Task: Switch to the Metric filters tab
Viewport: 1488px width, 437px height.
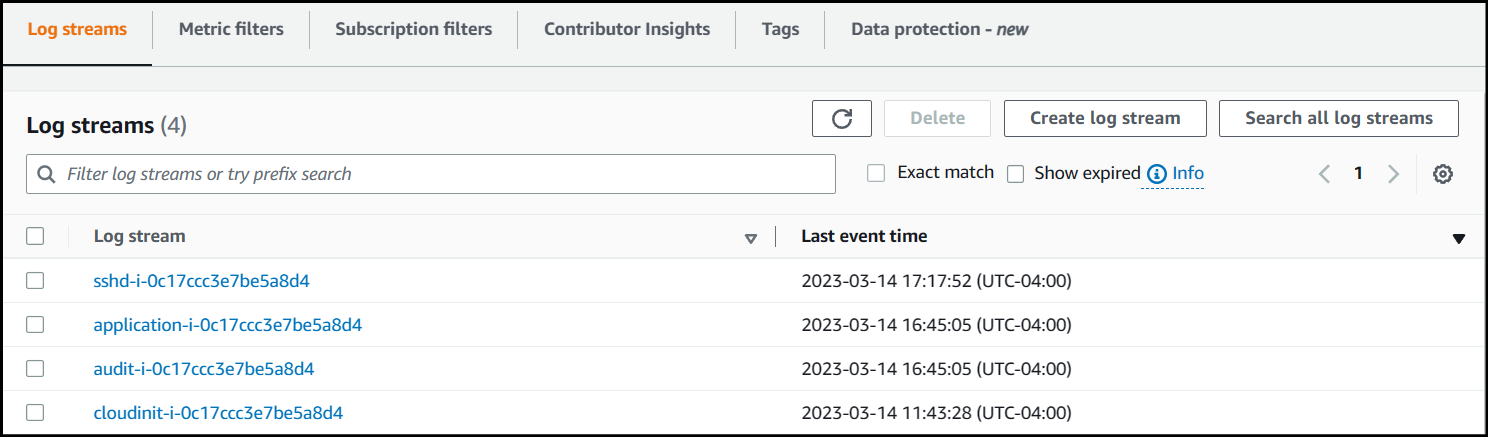Action: [x=231, y=29]
